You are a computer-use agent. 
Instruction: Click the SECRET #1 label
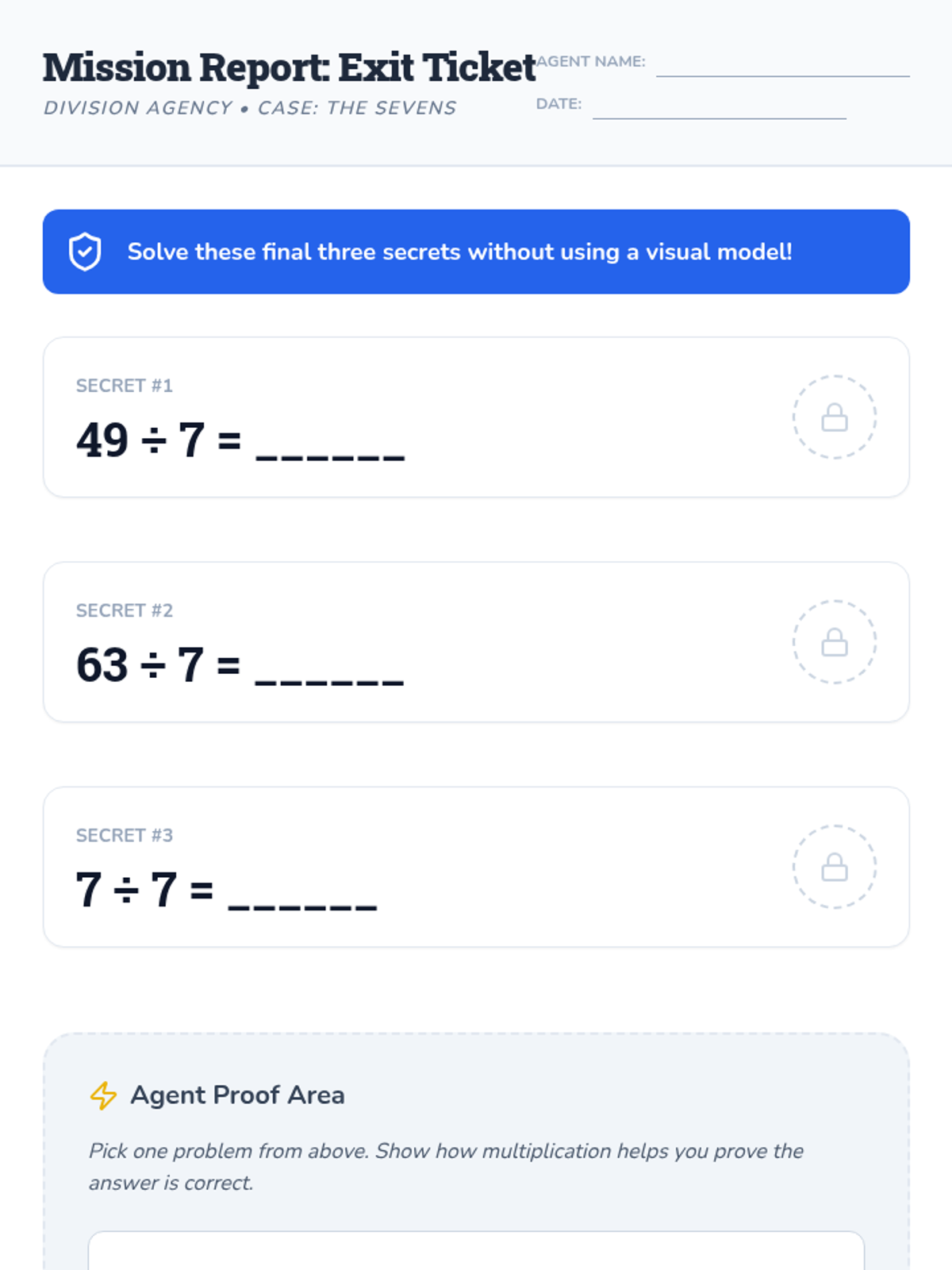[x=125, y=386]
